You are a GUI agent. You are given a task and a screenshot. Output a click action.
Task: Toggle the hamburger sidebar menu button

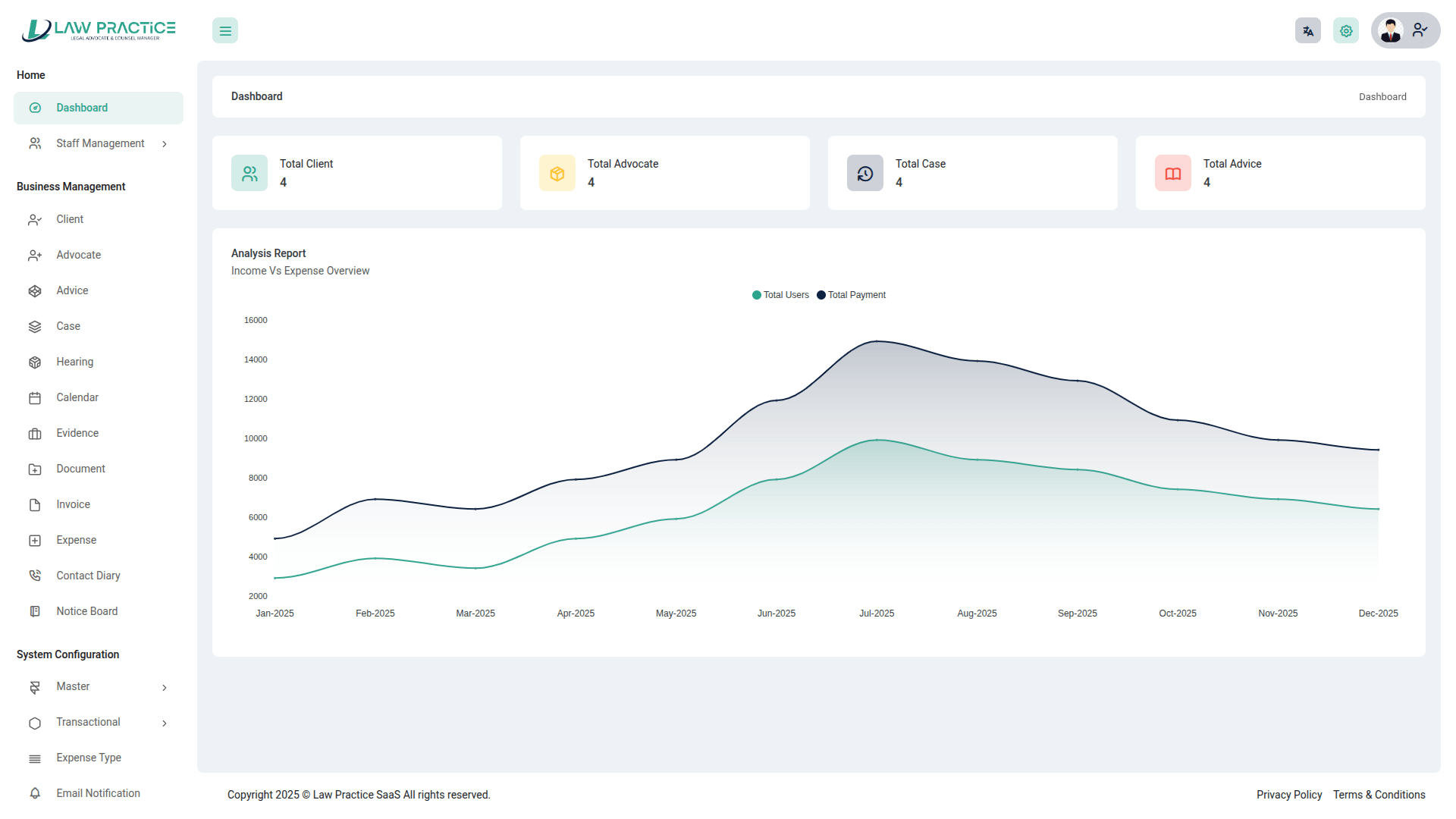click(225, 31)
